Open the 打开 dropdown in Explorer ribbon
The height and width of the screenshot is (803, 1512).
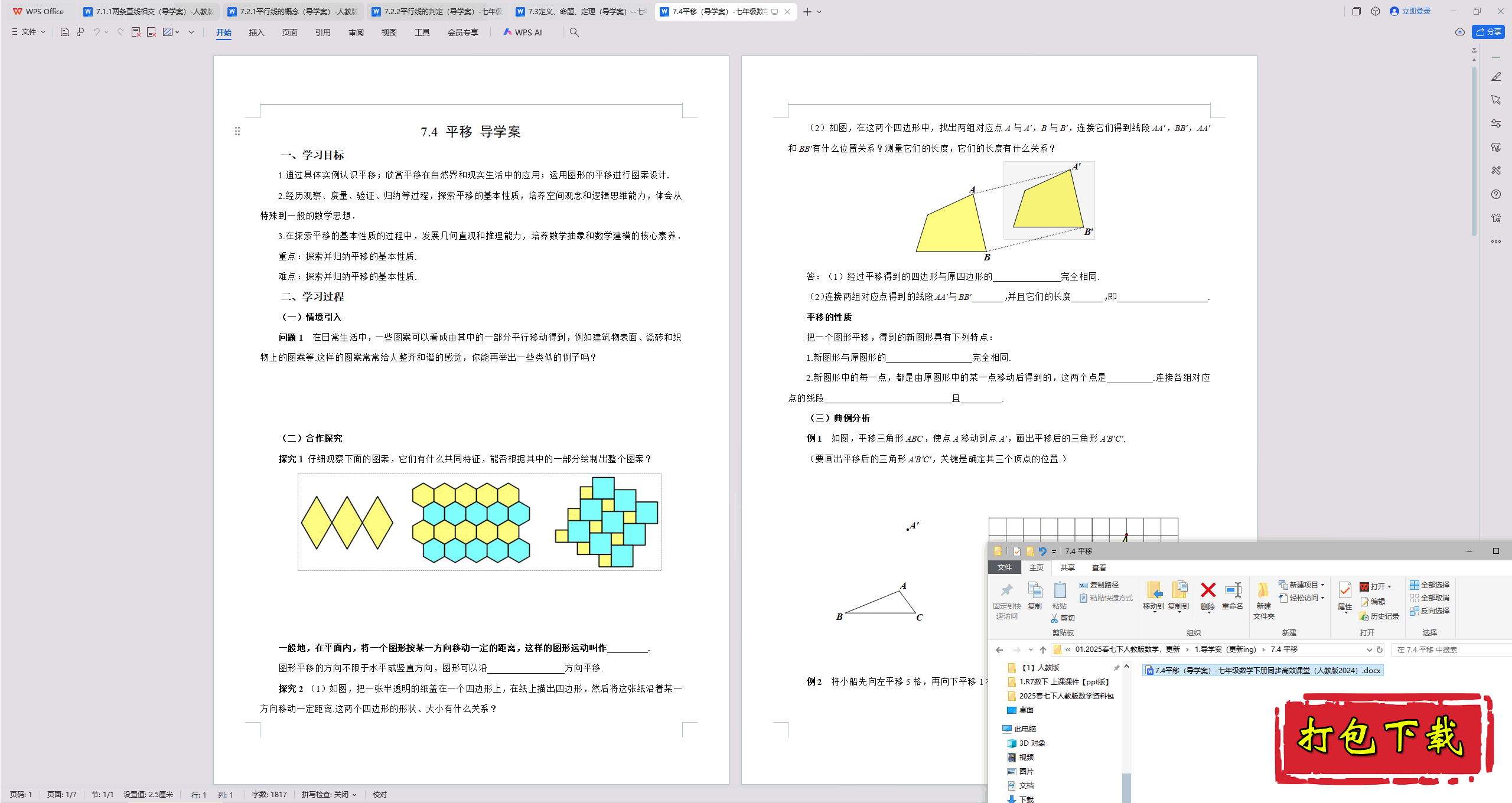point(1376,586)
